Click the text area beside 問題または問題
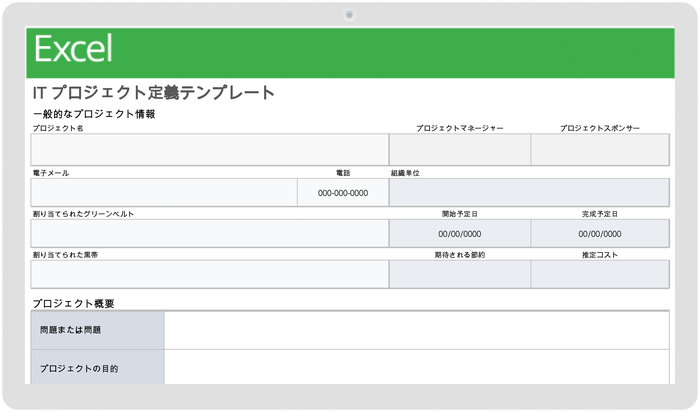700x412 pixels. click(417, 330)
